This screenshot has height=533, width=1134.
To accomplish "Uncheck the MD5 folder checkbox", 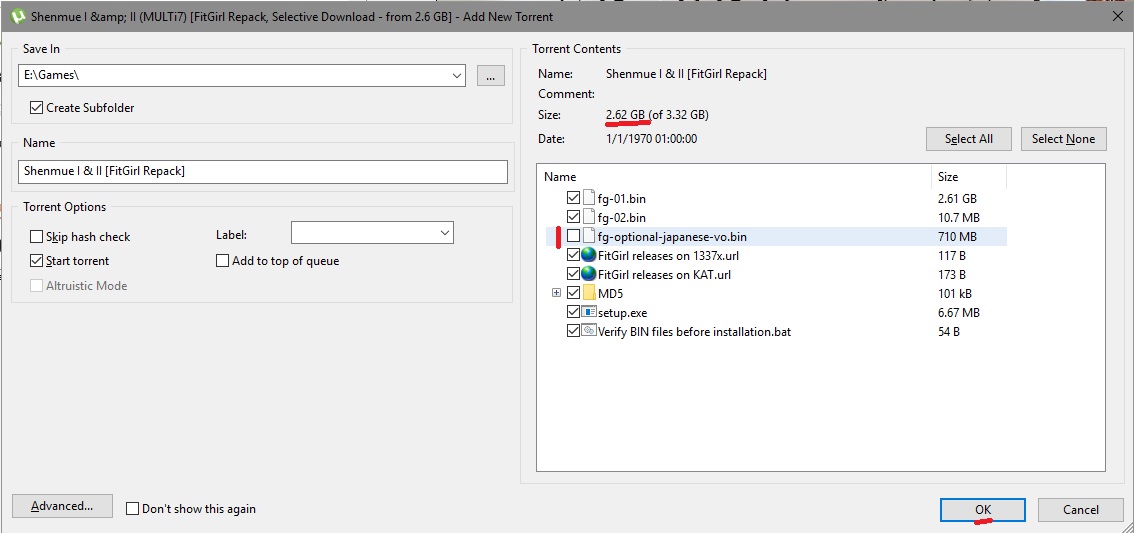I will (574, 293).
